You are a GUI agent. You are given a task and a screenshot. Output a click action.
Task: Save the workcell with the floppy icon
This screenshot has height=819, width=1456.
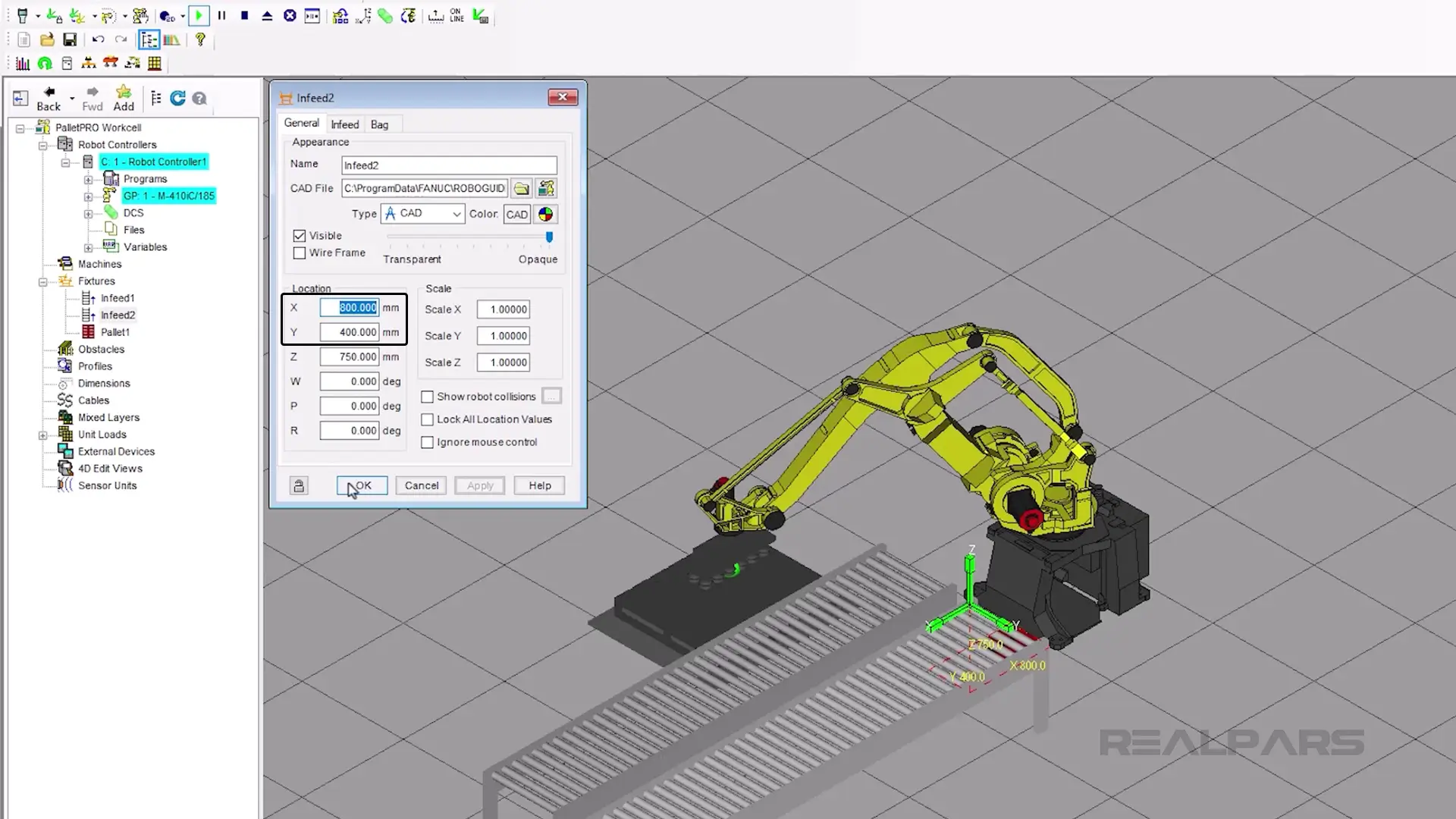70,39
